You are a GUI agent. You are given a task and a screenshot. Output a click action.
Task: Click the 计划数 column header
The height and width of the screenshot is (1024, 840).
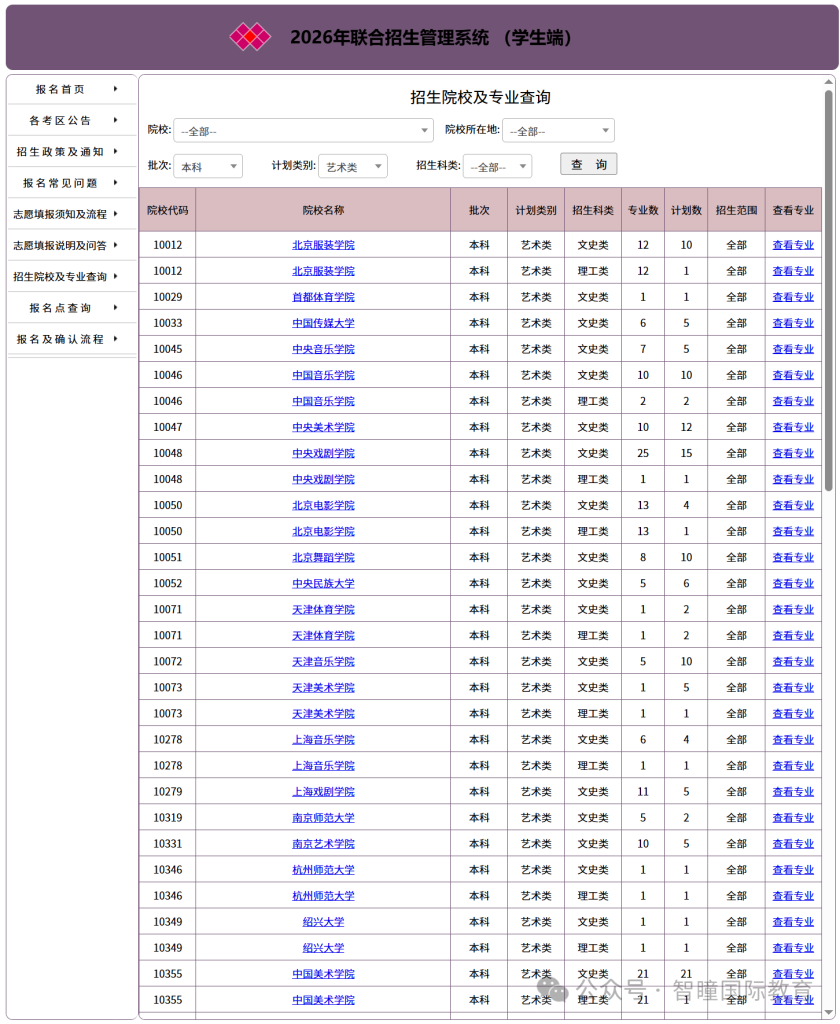tap(686, 210)
